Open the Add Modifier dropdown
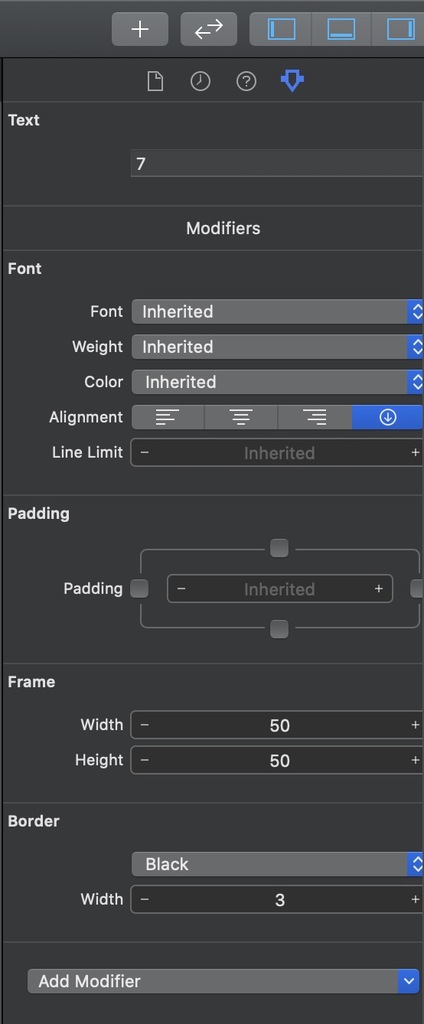Viewport: 424px width, 1024px height. click(223, 981)
